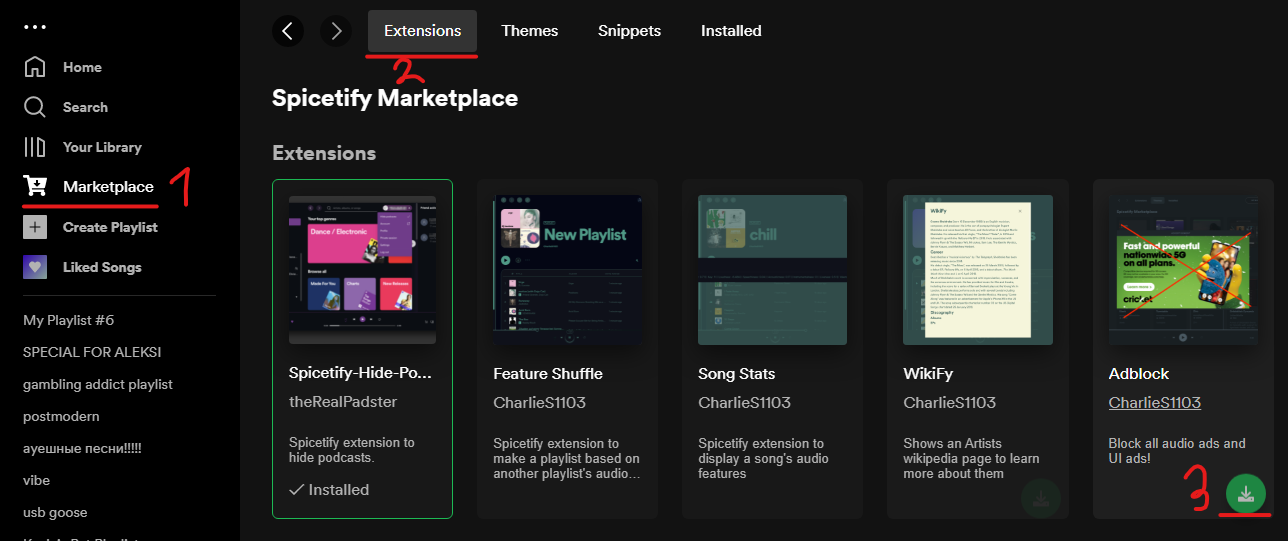This screenshot has width=1288, height=541.
Task: Click 'Spicetify extension to hide podcasts.' description
Action: (x=352, y=450)
